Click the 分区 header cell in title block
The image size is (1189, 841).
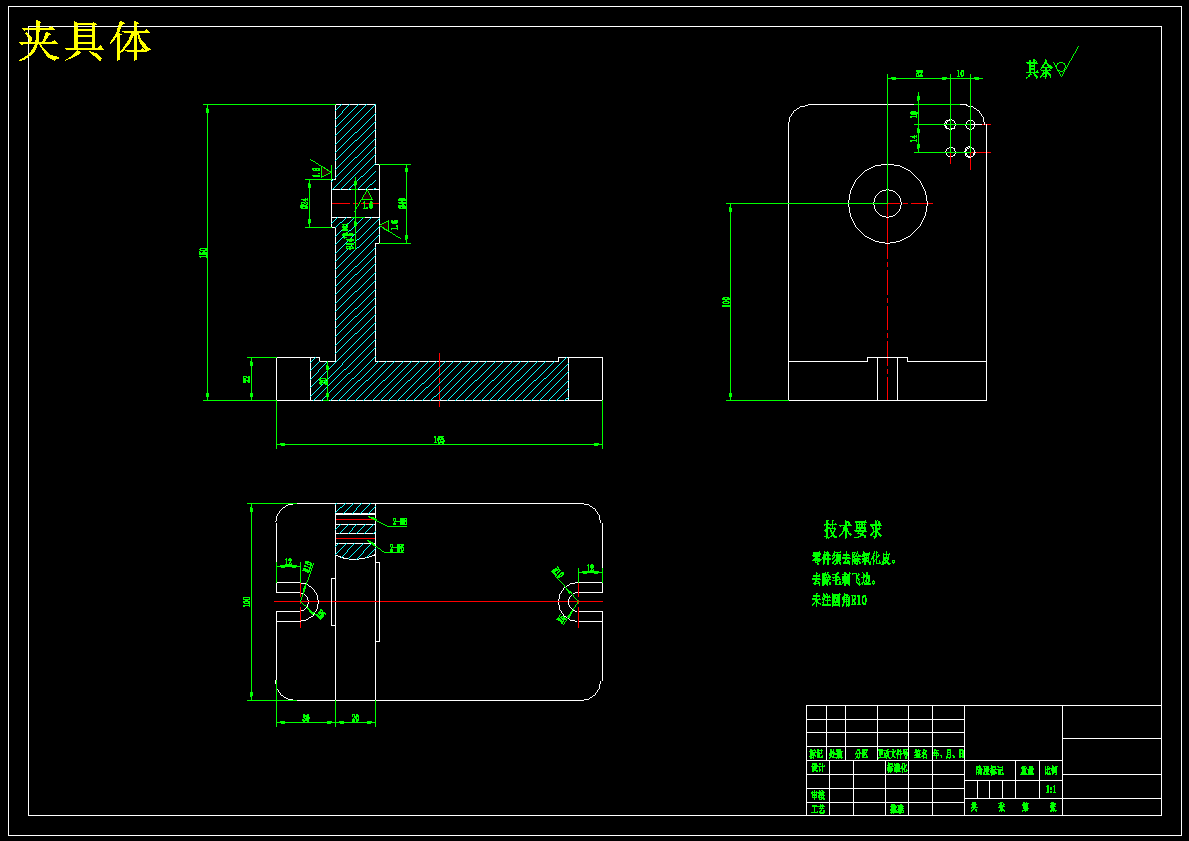coord(861,755)
